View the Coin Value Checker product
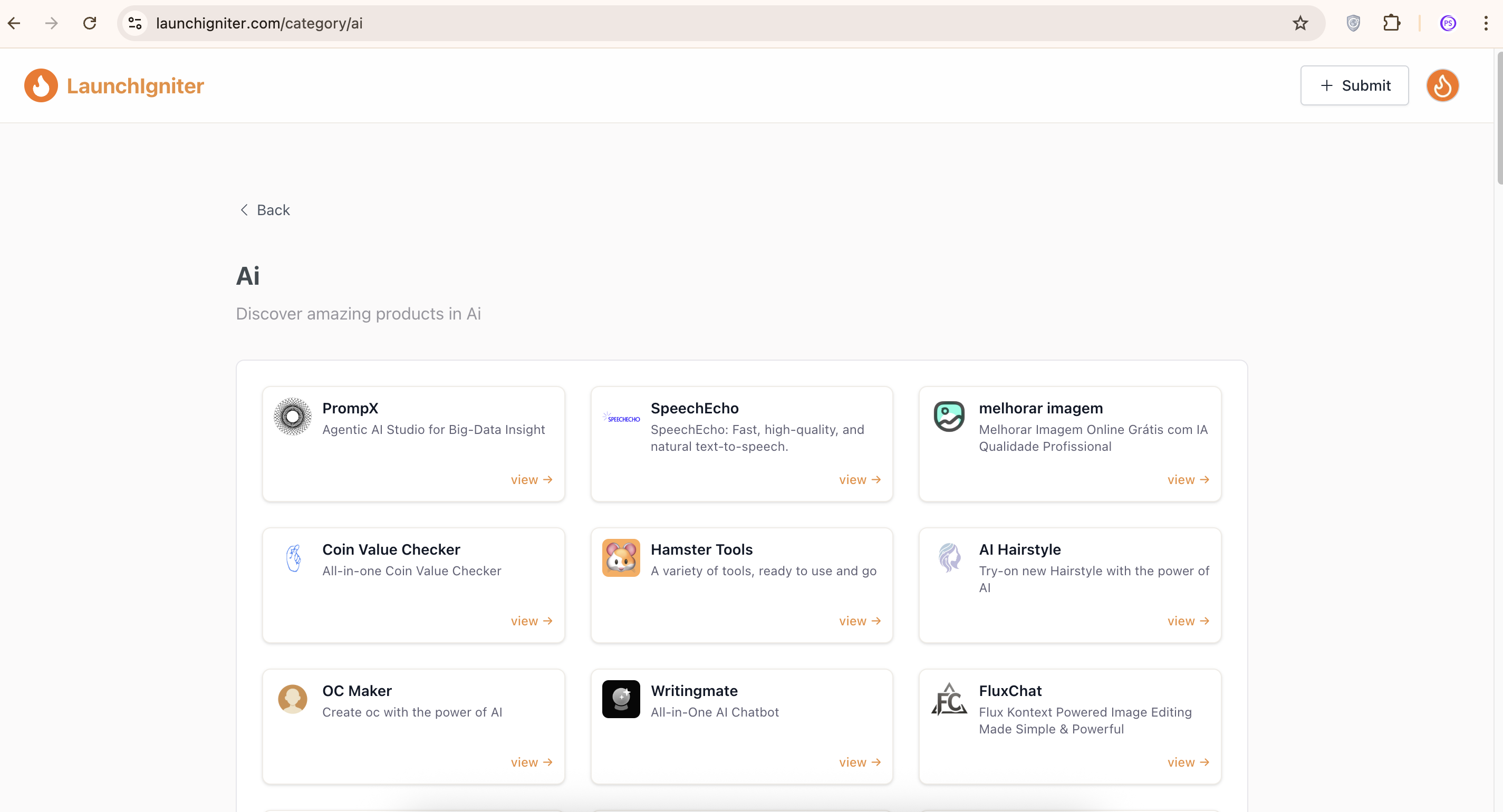This screenshot has width=1503, height=812. 532,621
